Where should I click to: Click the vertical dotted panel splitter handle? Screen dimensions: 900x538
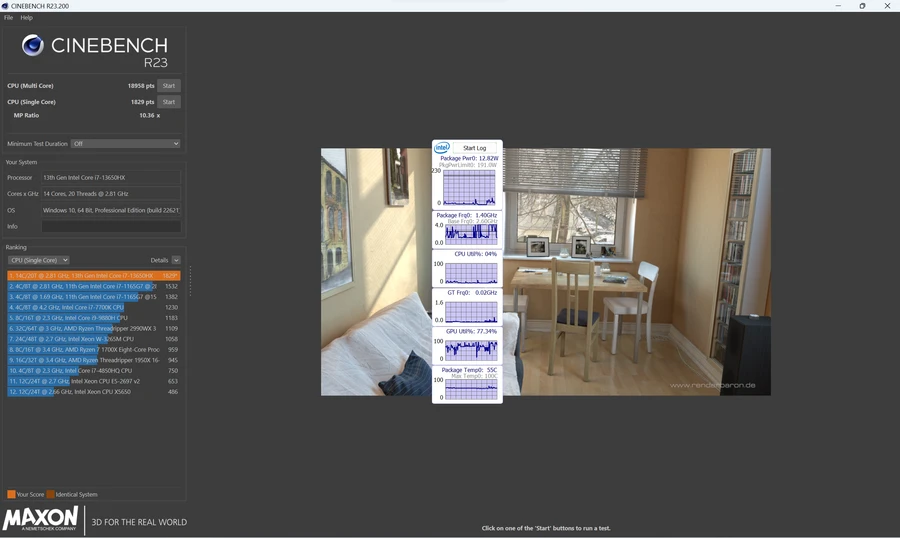(190, 281)
